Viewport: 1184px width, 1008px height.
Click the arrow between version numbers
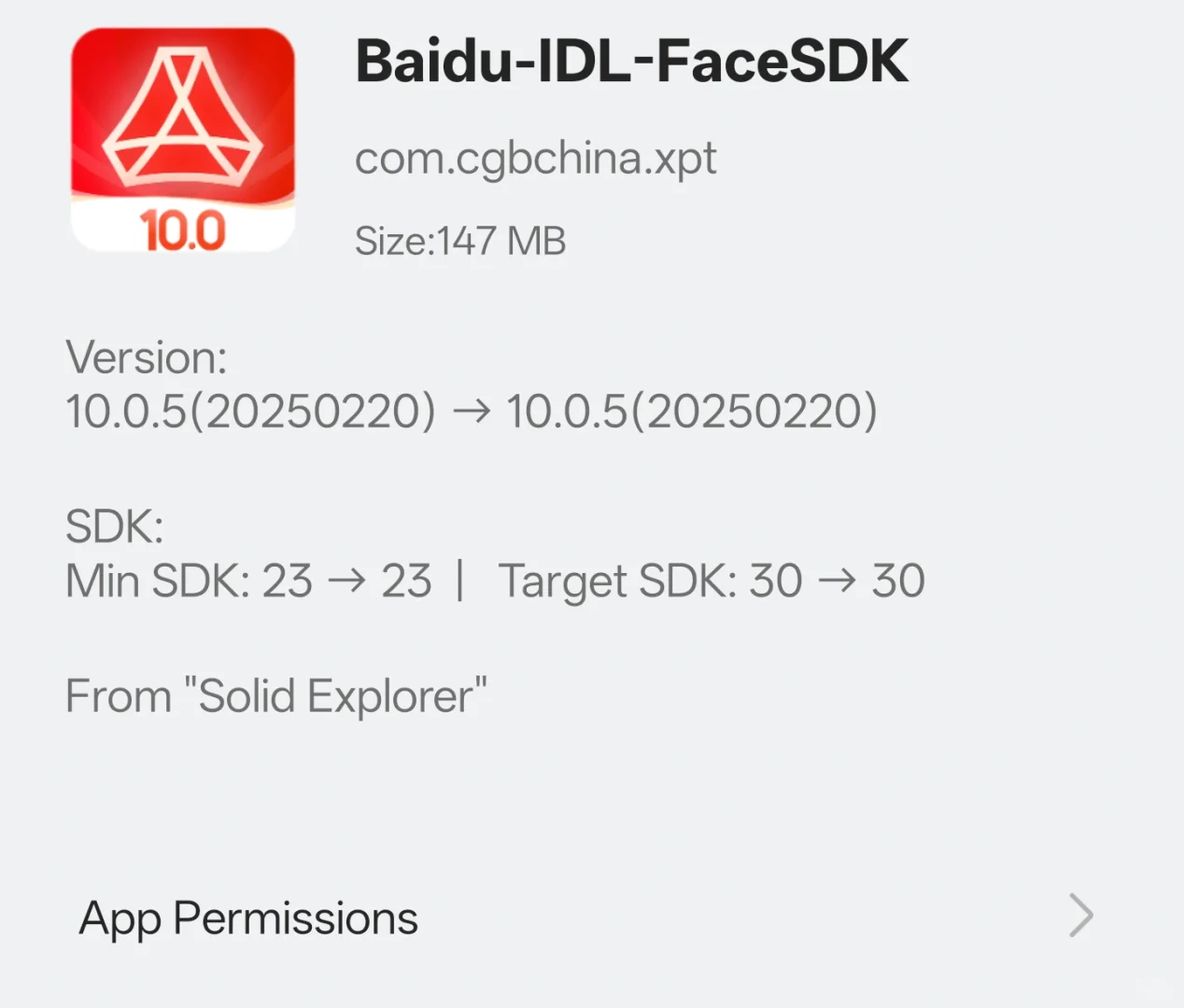pos(471,412)
